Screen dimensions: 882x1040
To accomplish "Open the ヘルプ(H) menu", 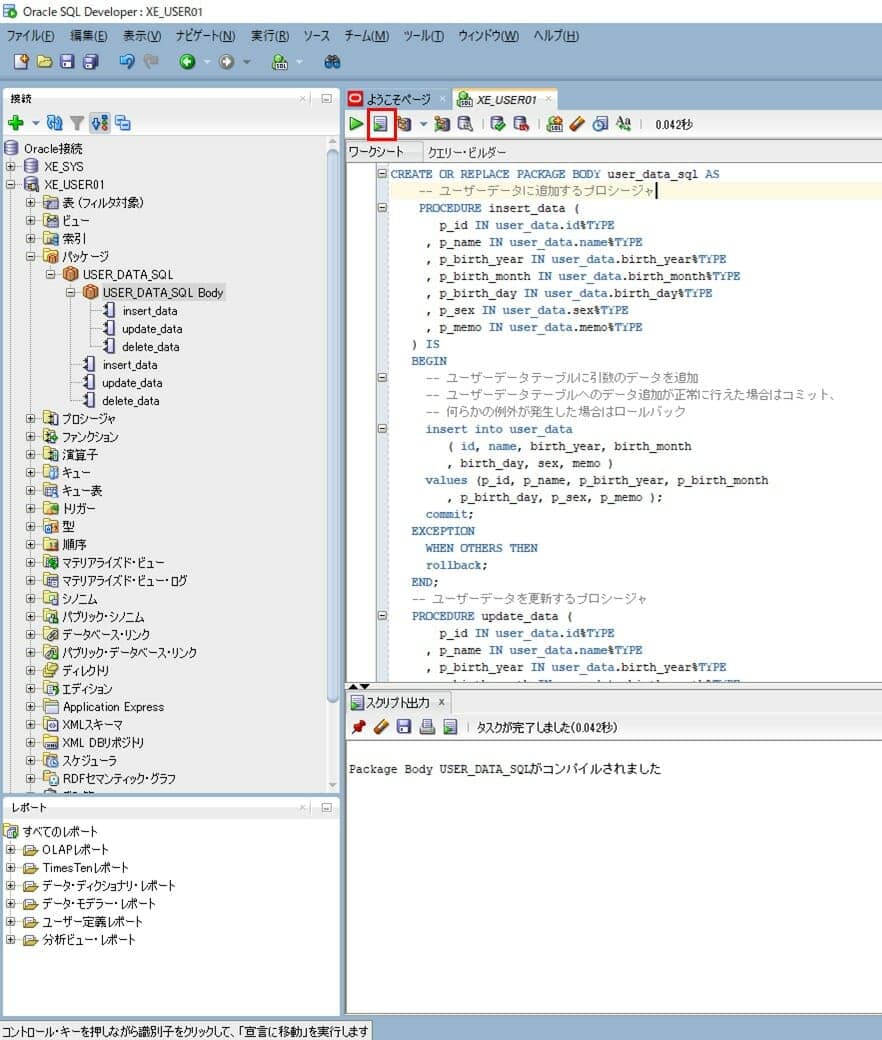I will (x=556, y=36).
